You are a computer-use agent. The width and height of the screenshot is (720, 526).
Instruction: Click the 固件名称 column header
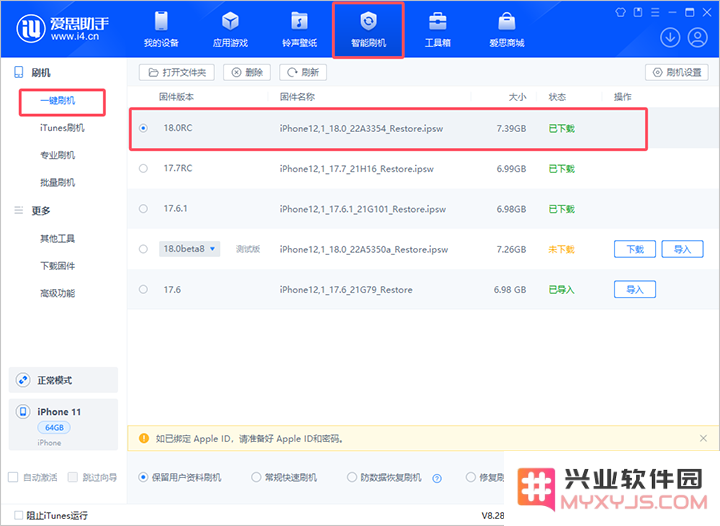pyautogui.click(x=298, y=97)
